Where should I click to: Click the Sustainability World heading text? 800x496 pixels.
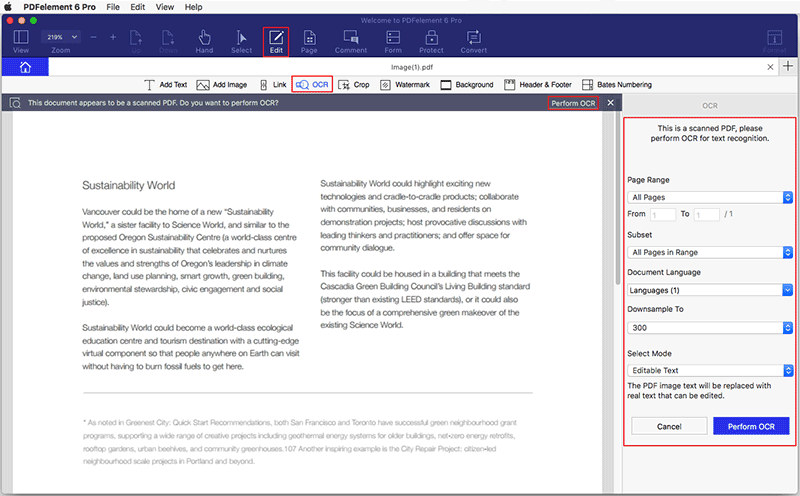(129, 185)
